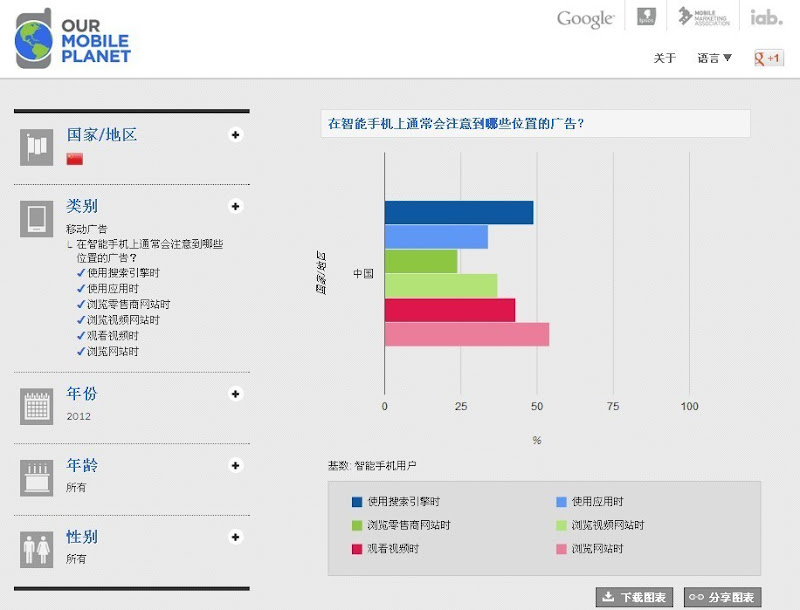This screenshot has height=610, width=800.
Task: Click the 下载图表 download button
Action: pos(635,597)
